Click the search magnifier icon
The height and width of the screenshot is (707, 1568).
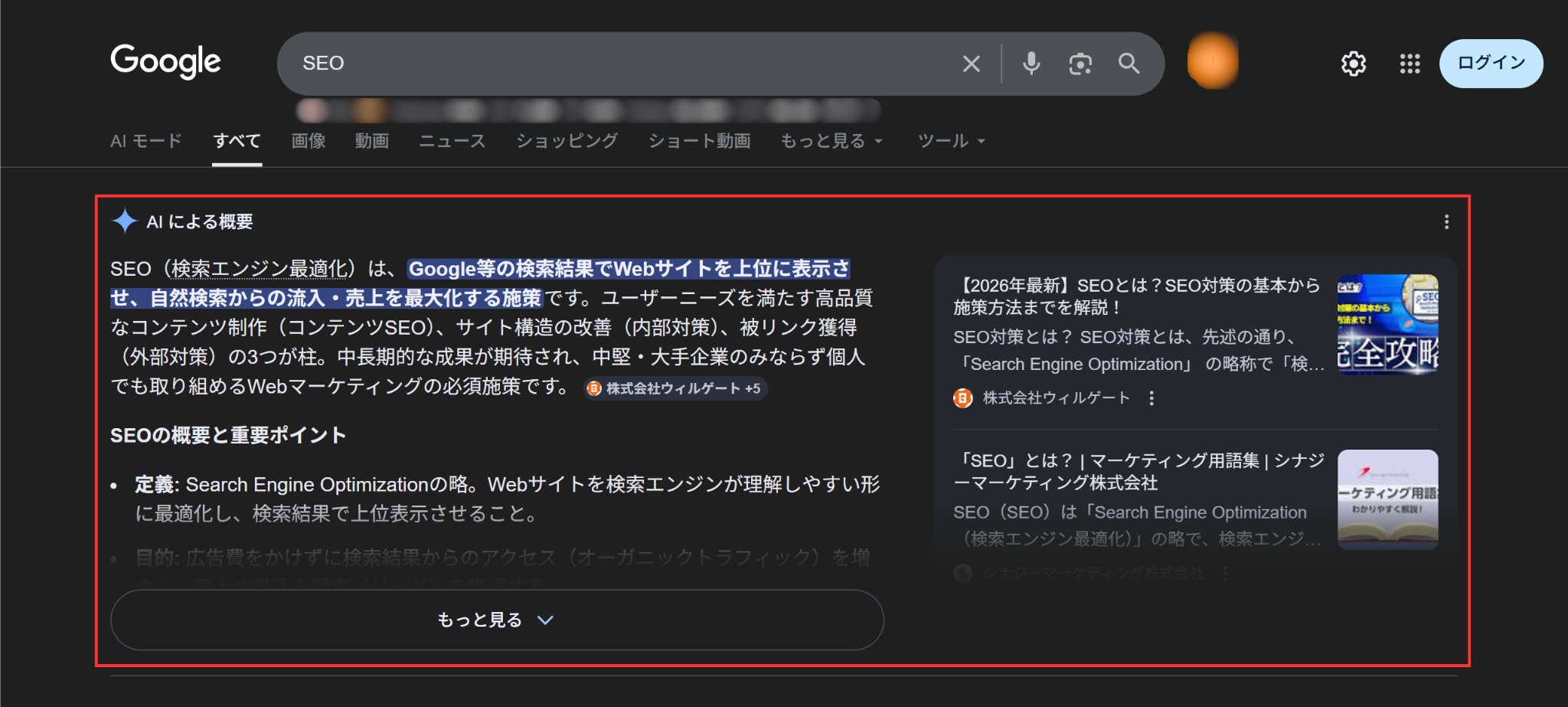pyautogui.click(x=1129, y=64)
